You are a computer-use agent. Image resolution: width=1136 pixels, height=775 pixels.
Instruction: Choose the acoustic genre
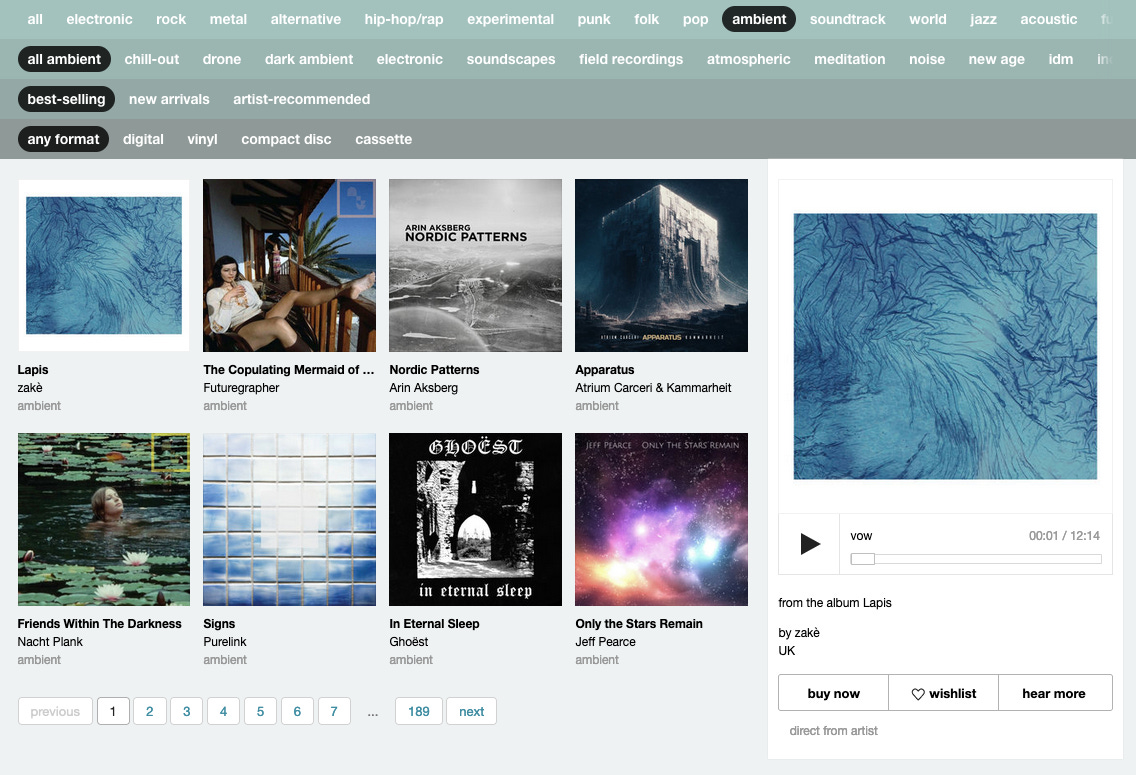pos(1048,20)
